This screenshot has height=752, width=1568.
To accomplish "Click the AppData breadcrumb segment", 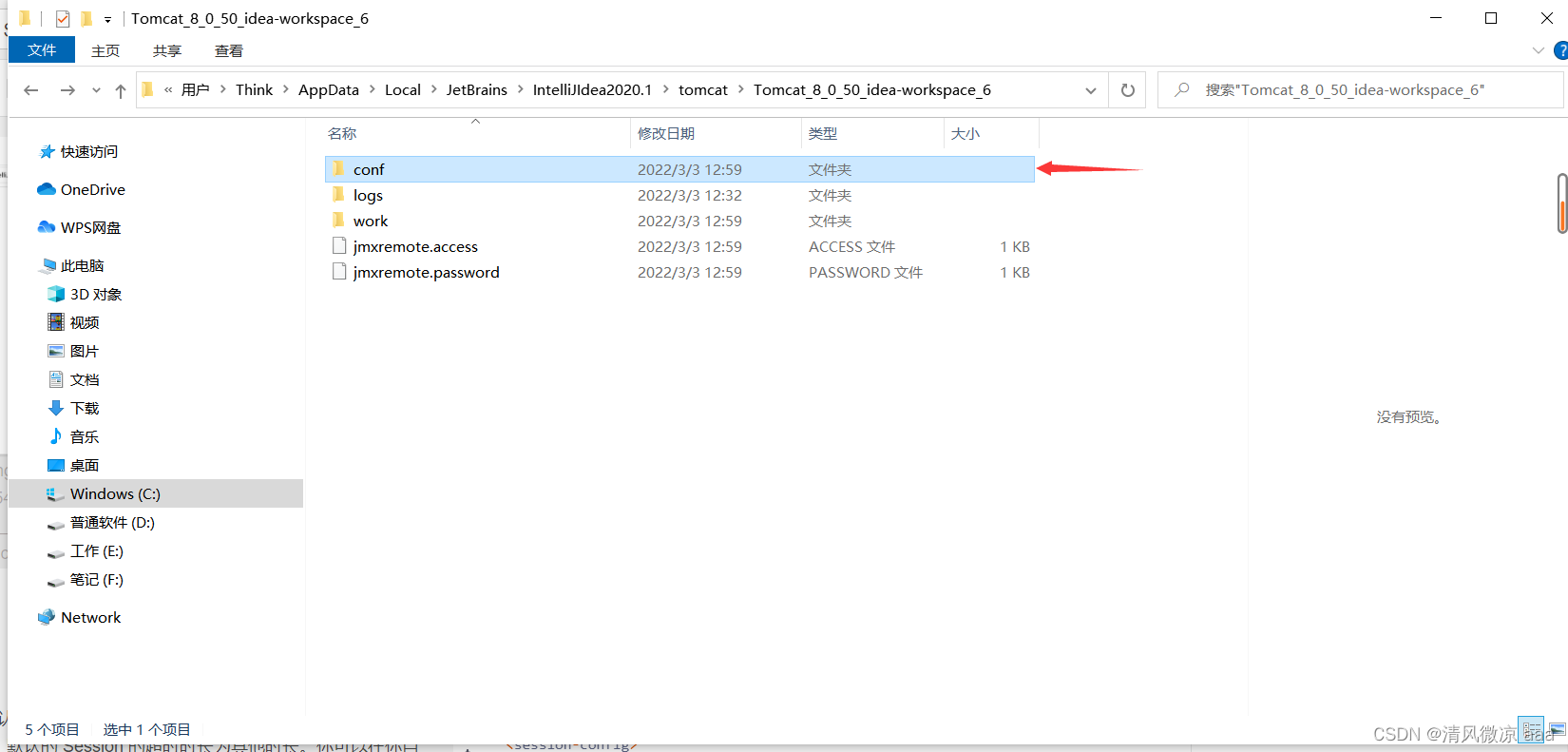I will click(329, 89).
